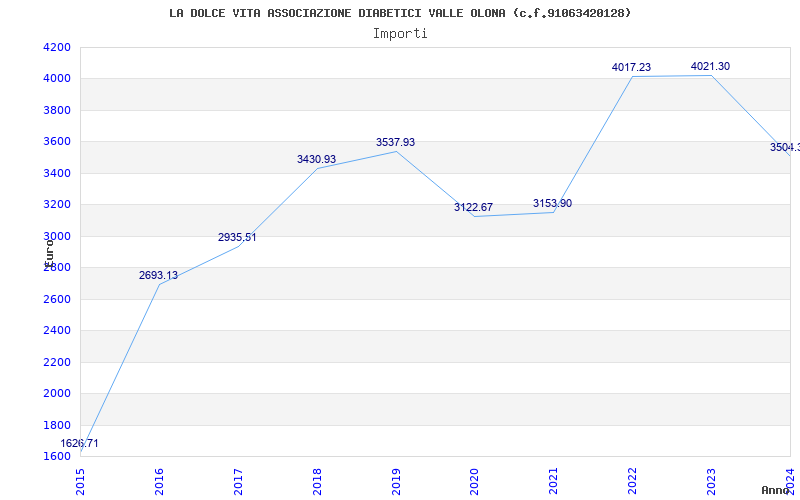Click the 4021.30 maximum value label

pos(710,66)
